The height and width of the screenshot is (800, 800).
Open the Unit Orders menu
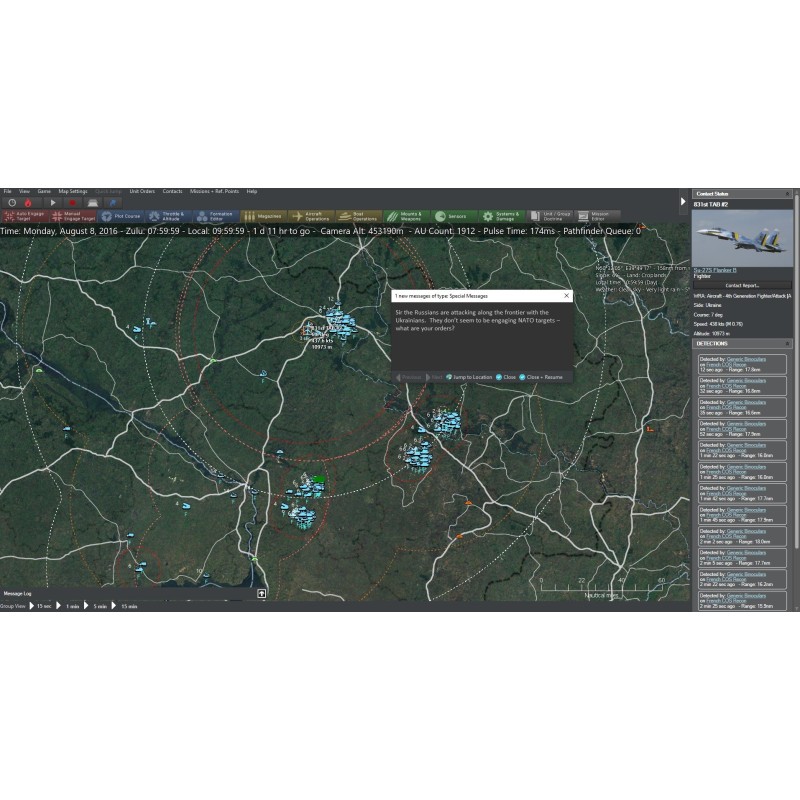pyautogui.click(x=142, y=191)
